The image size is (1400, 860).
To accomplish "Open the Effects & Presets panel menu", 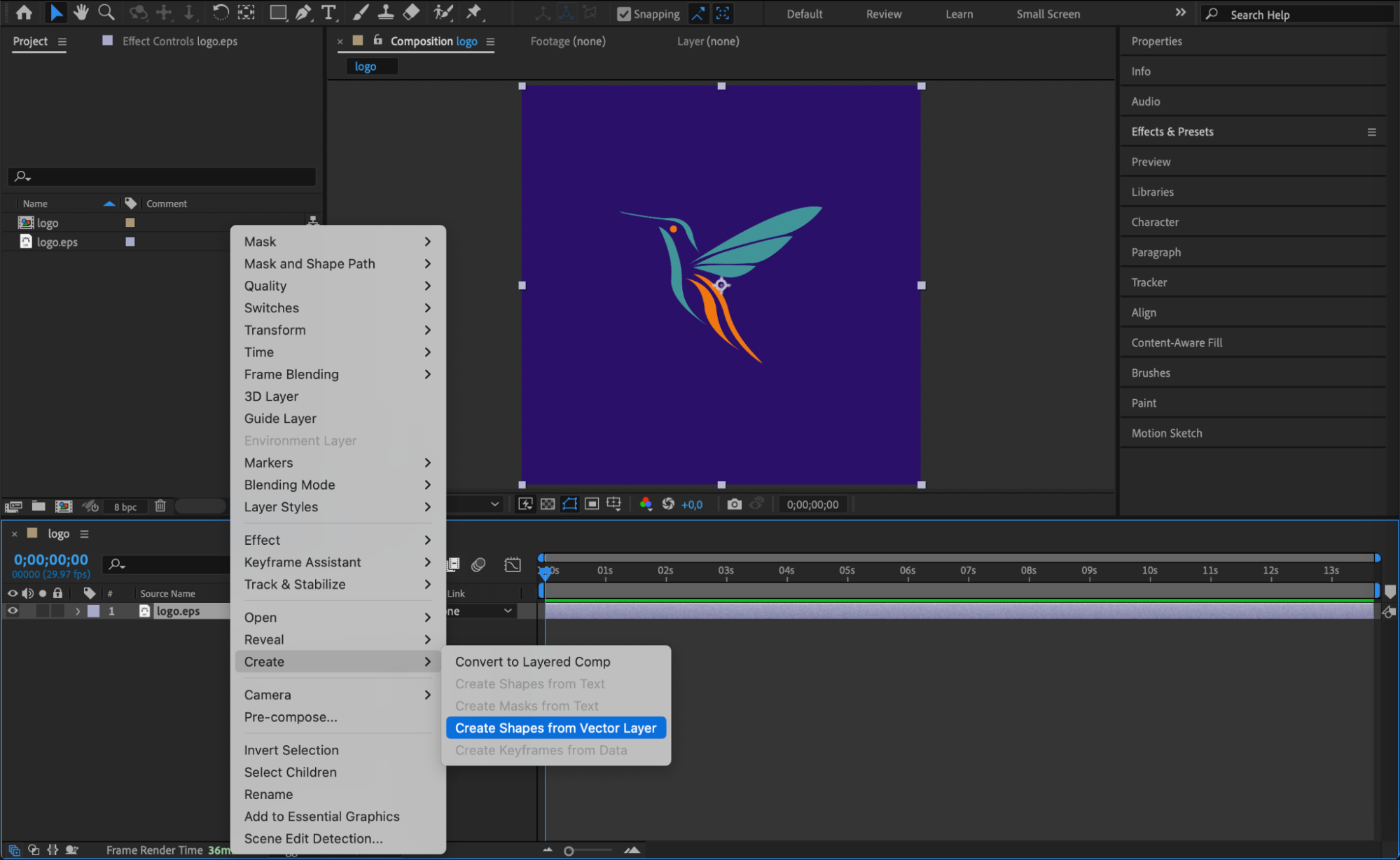I will click(x=1371, y=132).
